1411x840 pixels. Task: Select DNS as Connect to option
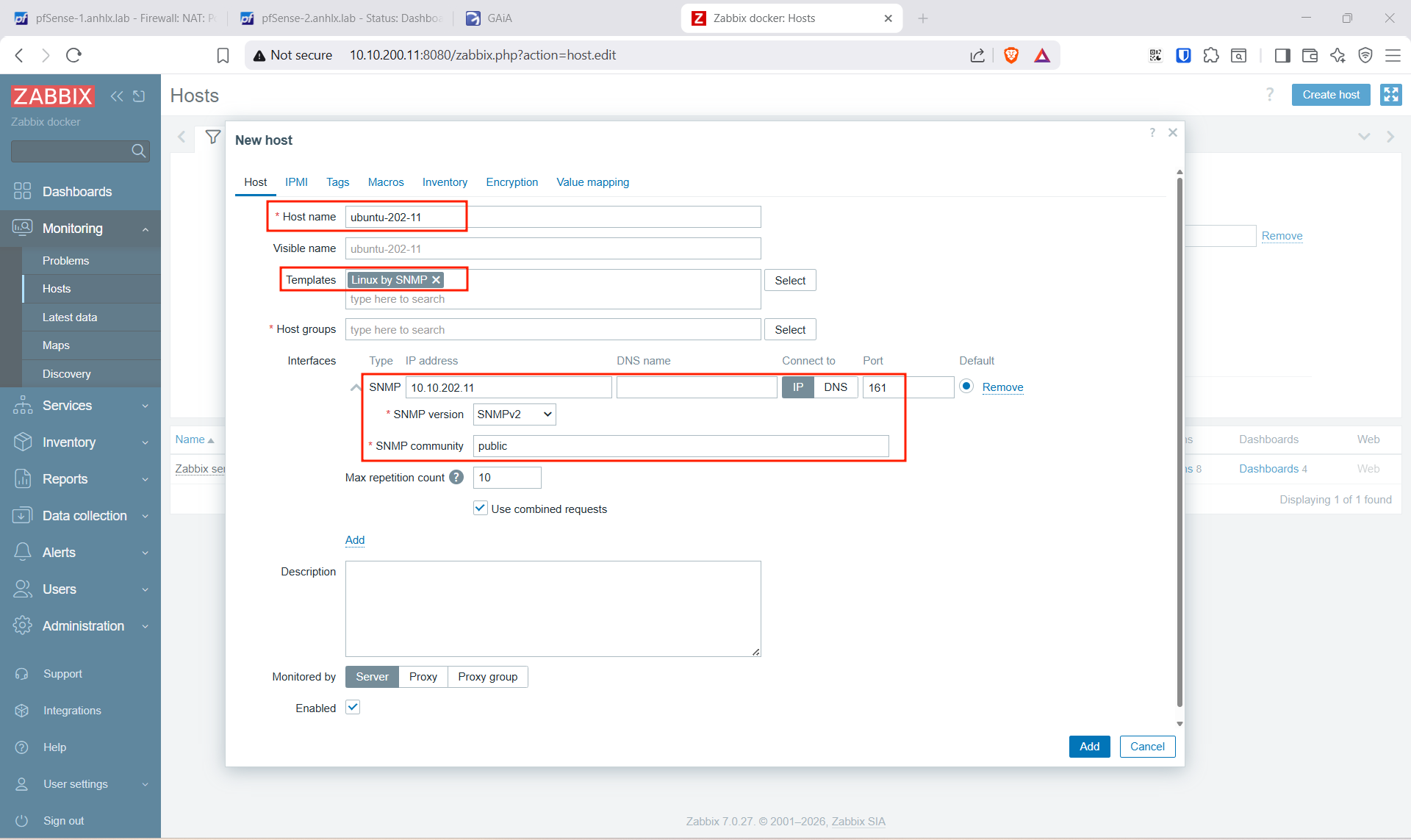tap(836, 387)
